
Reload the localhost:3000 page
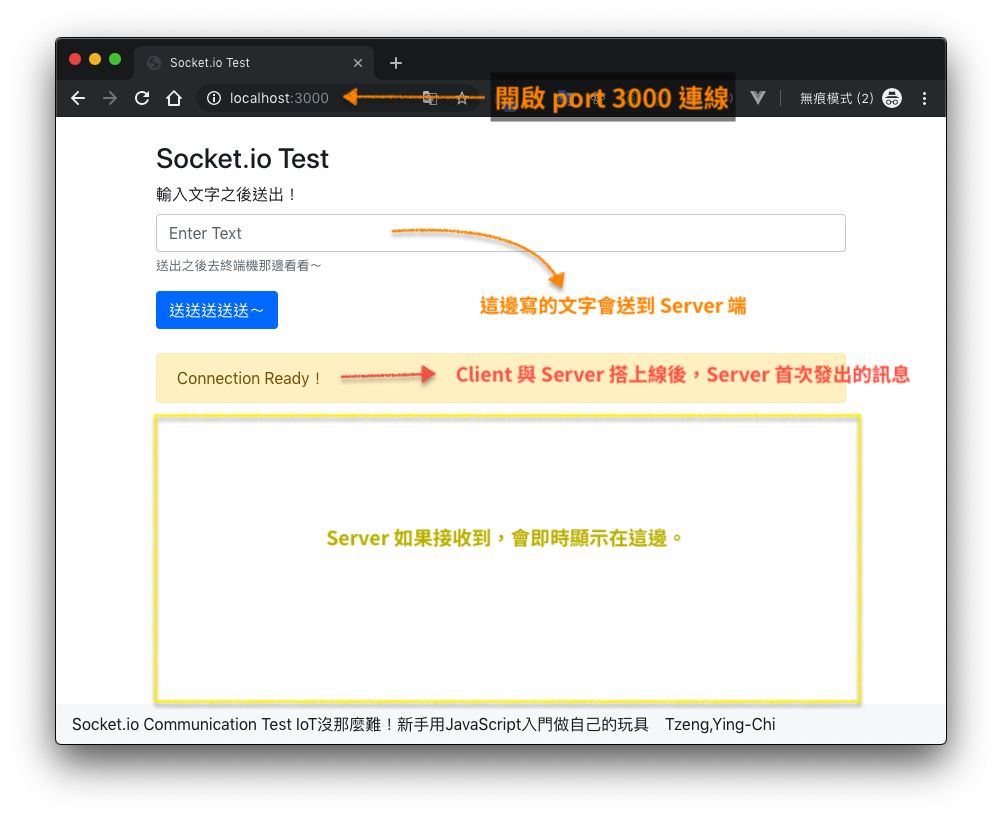pos(142,98)
